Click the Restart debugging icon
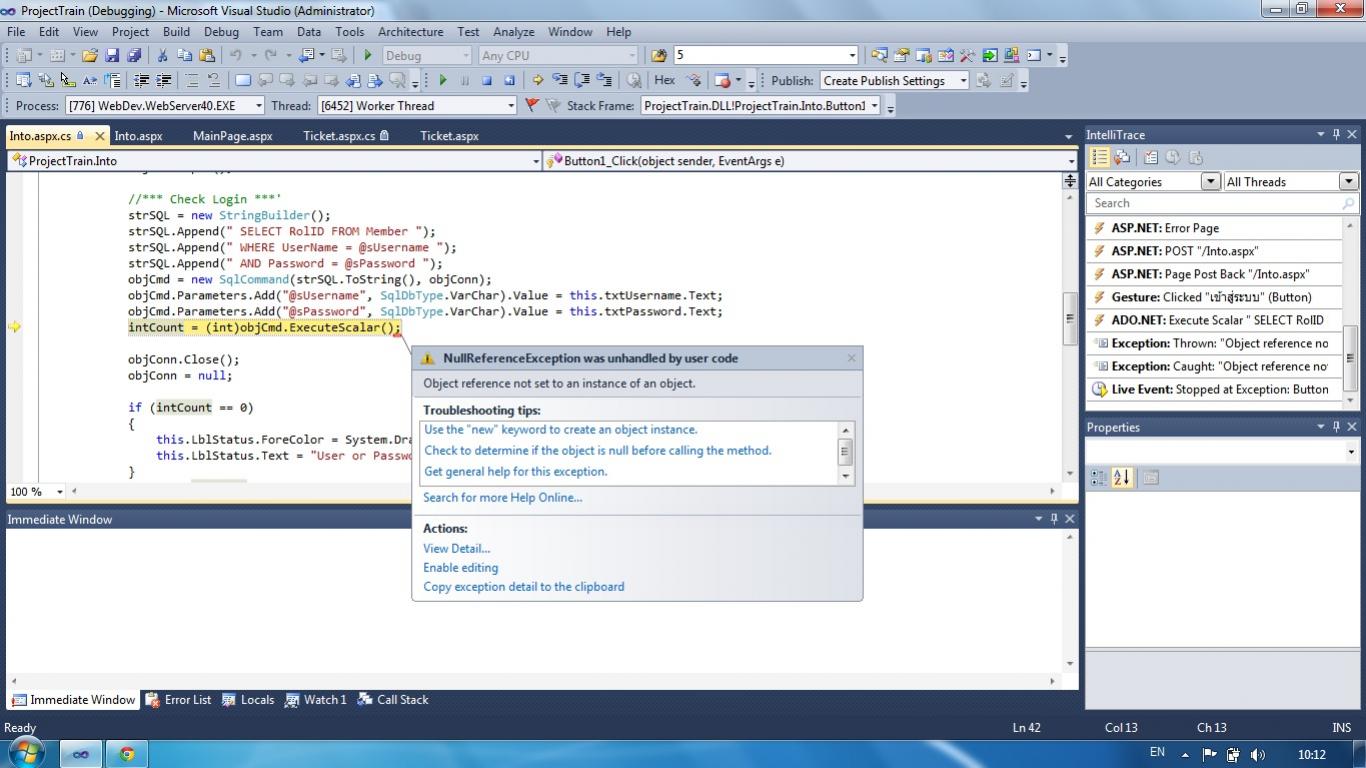1366x768 pixels. point(509,81)
